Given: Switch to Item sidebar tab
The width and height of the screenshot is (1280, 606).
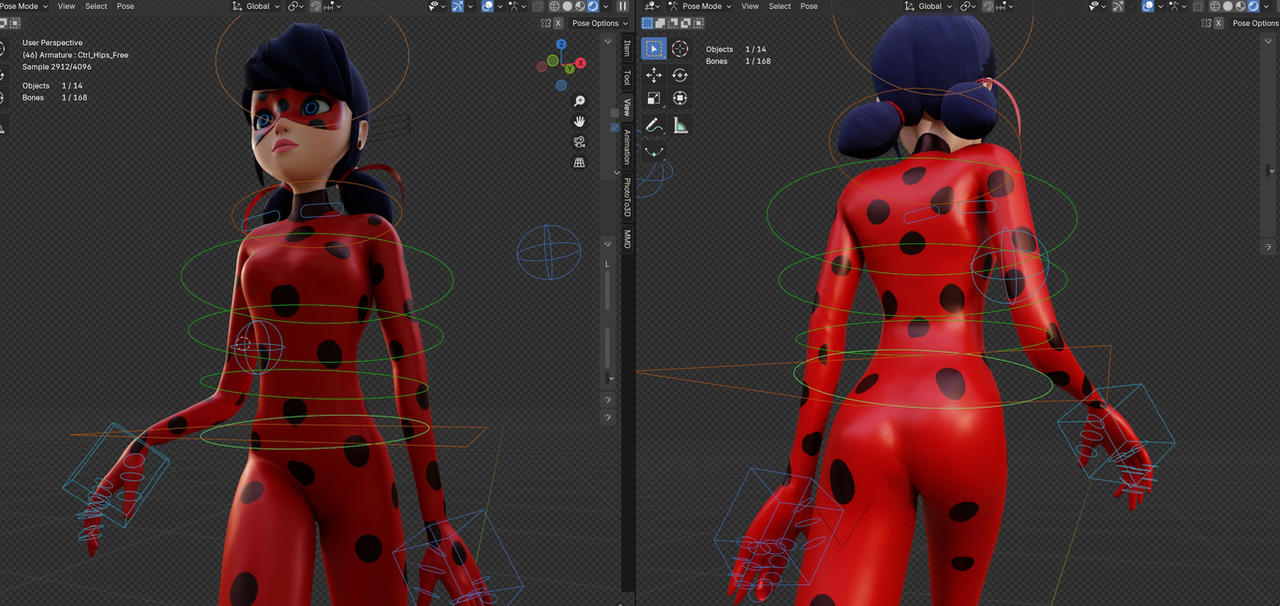Looking at the screenshot, I should [x=627, y=48].
